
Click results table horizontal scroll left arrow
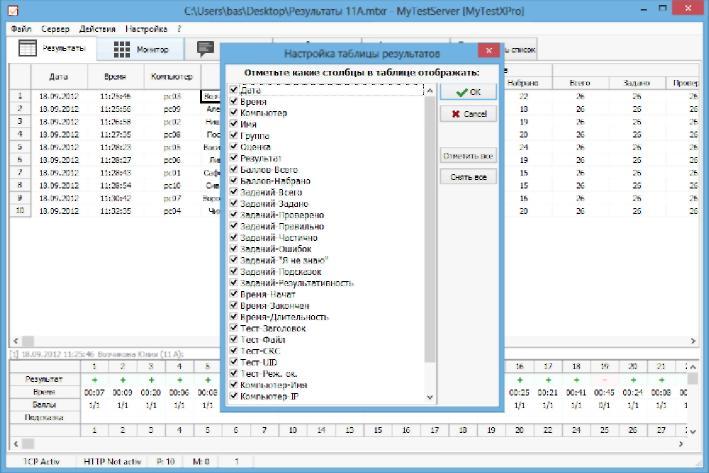point(16,341)
